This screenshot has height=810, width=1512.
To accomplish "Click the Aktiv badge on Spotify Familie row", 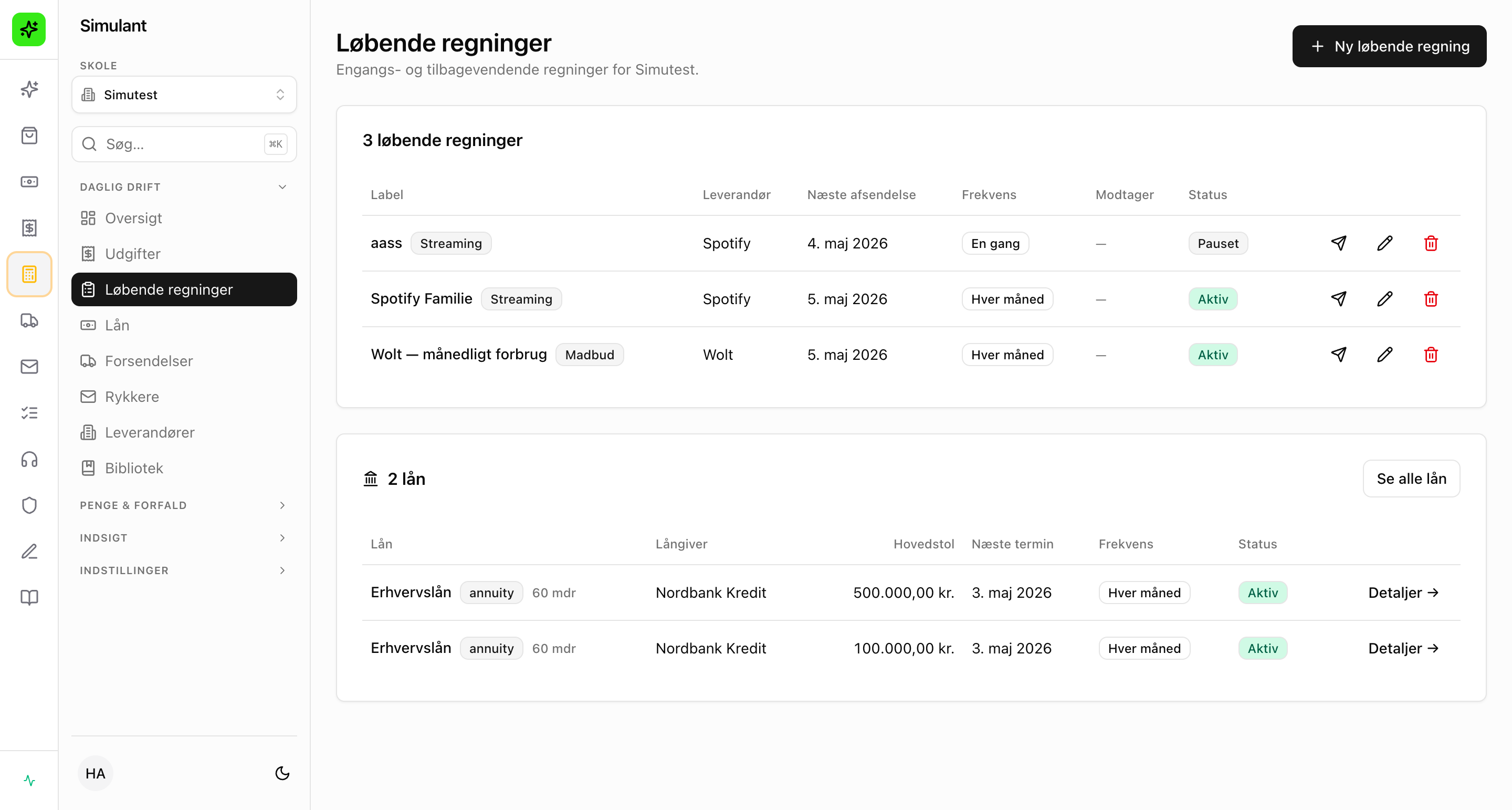I will coord(1213,299).
